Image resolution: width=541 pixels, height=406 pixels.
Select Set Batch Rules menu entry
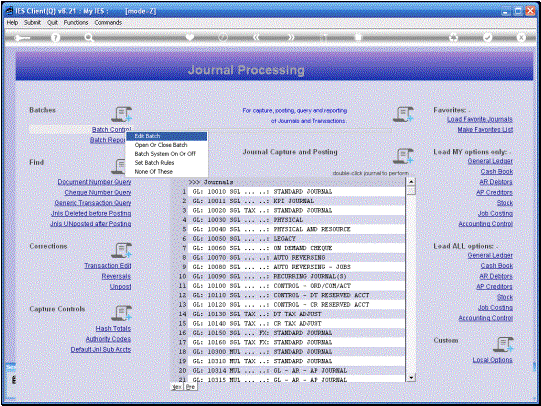coord(167,163)
